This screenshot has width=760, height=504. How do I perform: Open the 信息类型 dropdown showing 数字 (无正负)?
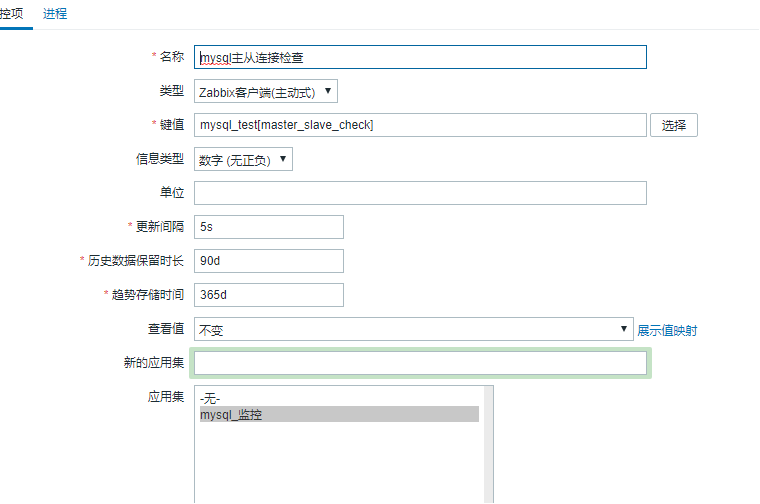tap(243, 159)
